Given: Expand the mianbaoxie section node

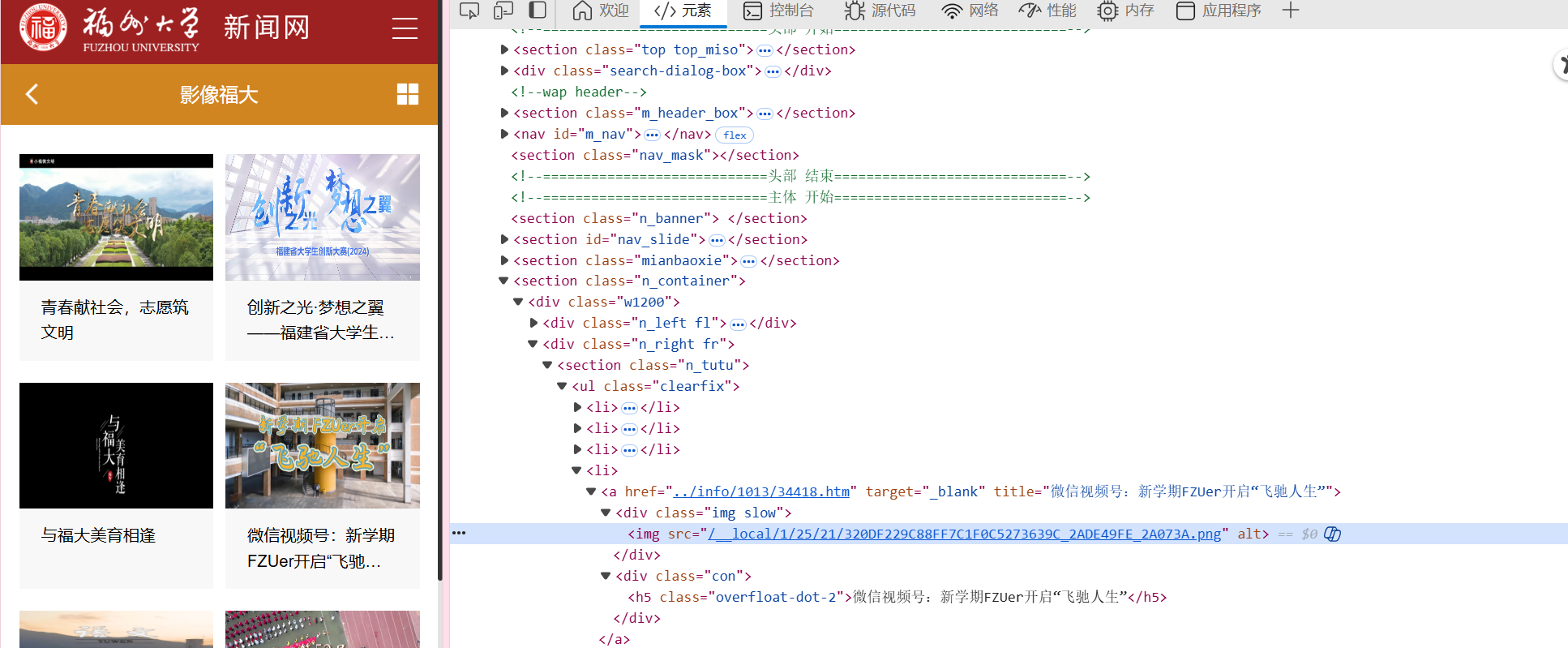Looking at the screenshot, I should click(504, 260).
